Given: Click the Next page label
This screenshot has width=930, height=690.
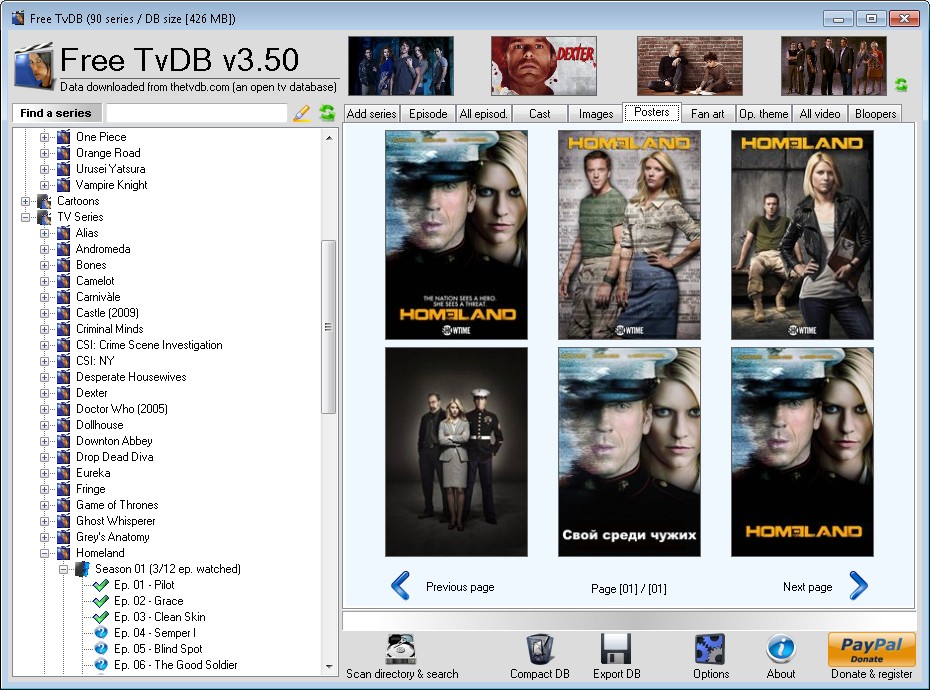Looking at the screenshot, I should 807,587.
